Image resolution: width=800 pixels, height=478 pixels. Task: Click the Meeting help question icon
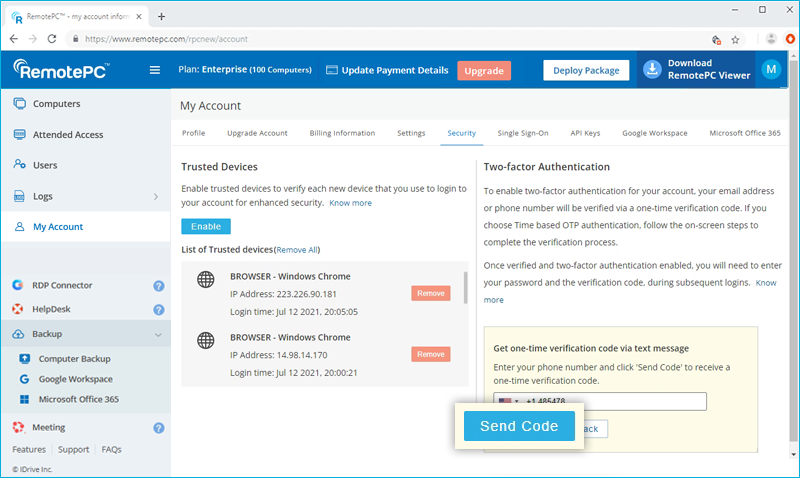pyautogui.click(x=158, y=428)
